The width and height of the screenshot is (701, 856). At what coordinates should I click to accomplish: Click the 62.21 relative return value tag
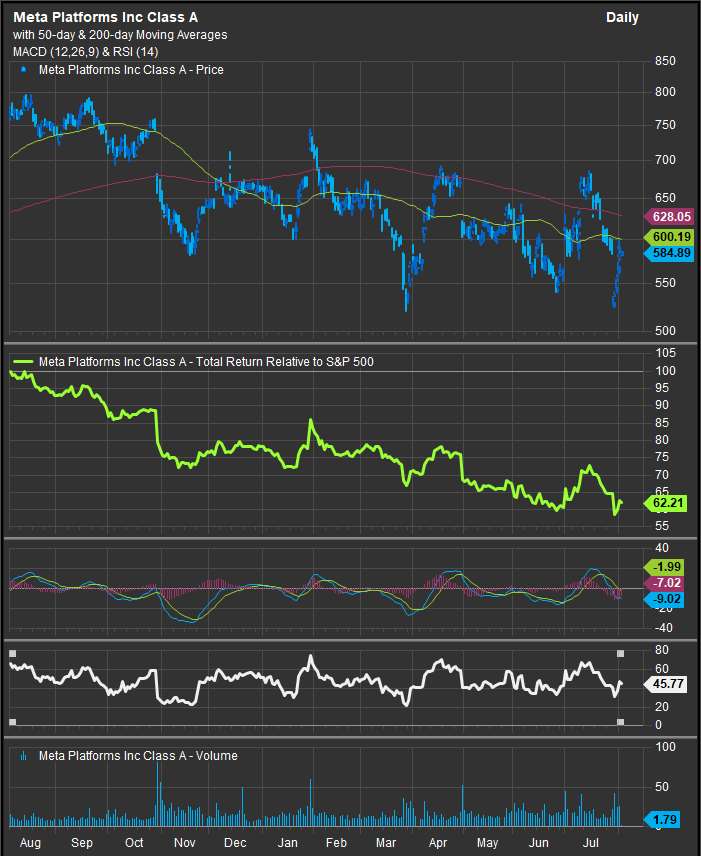666,503
